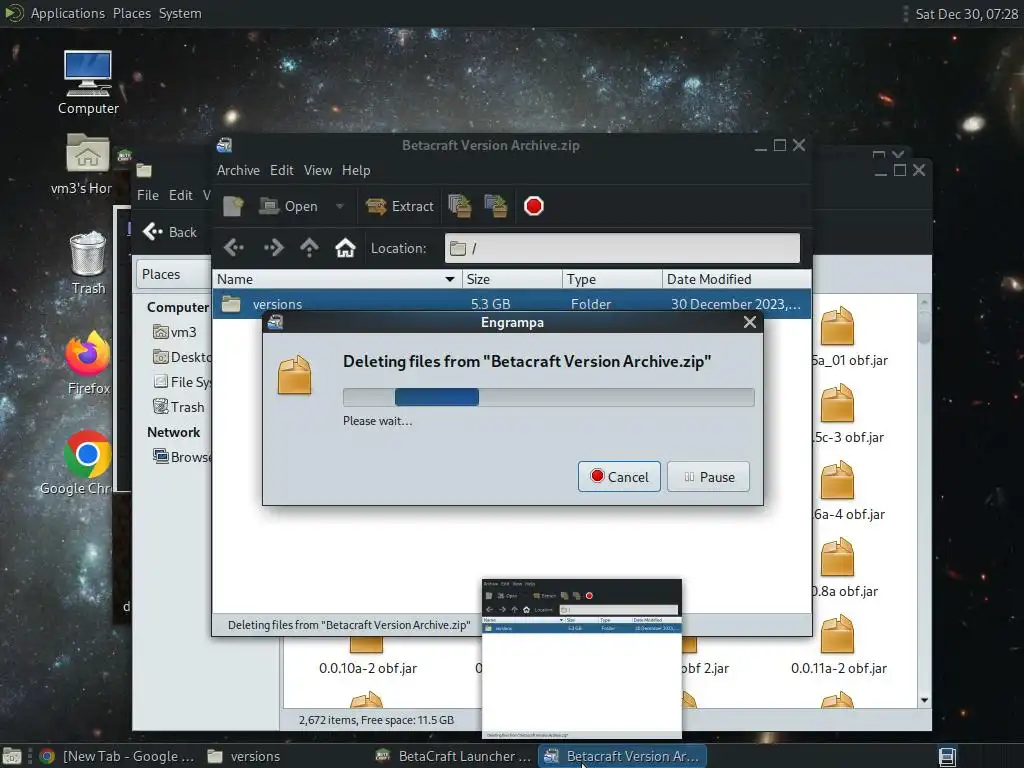The width and height of the screenshot is (1024, 768).
Task: Click the add files to archive icon
Action: 460,206
